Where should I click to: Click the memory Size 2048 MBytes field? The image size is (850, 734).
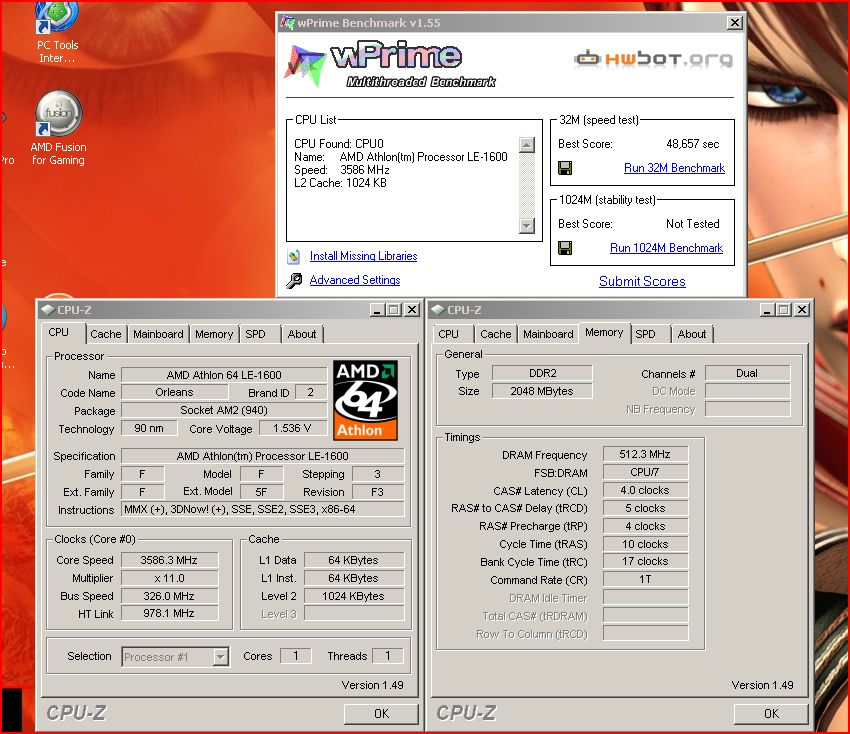[x=542, y=391]
